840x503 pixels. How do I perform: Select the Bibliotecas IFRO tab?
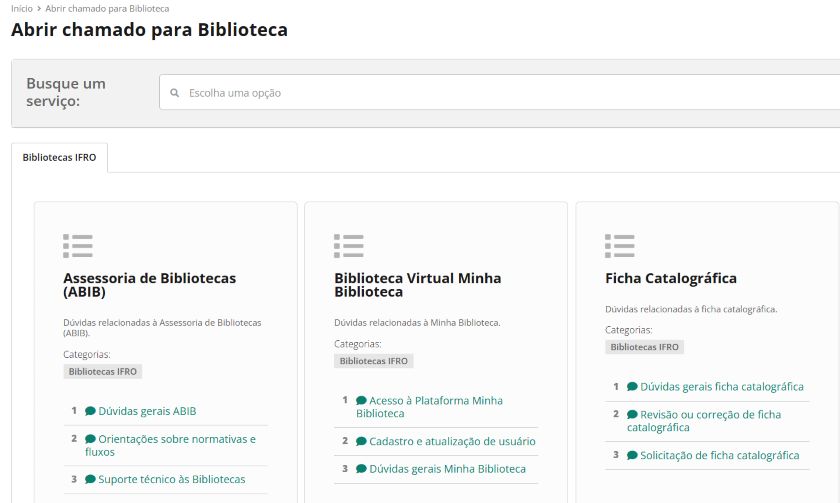click(59, 157)
